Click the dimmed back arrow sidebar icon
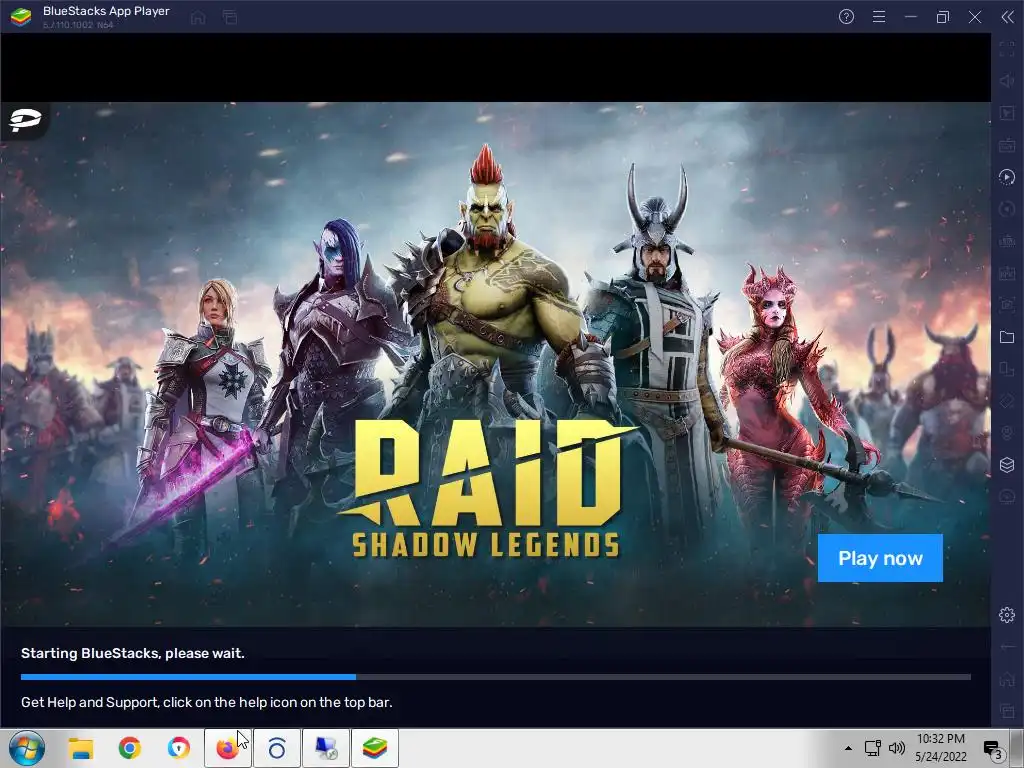1024x768 pixels. click(1007, 647)
